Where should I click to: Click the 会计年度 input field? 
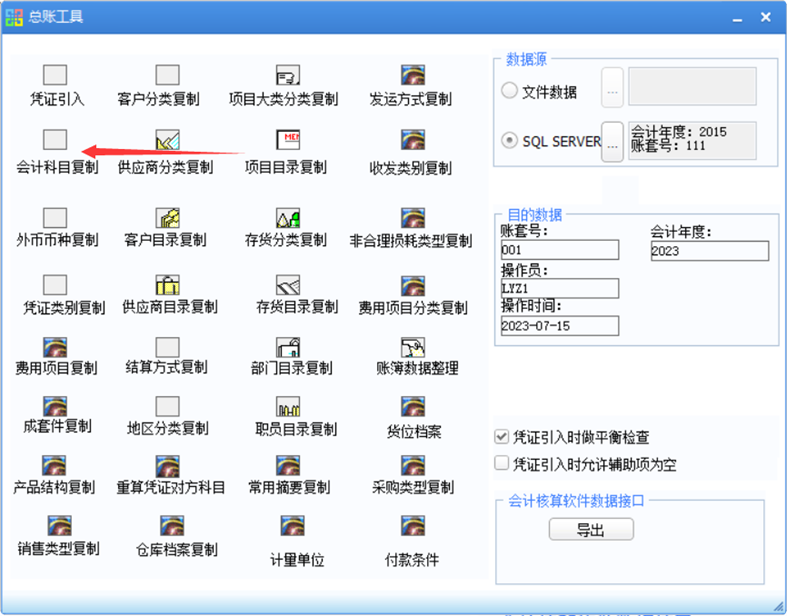click(x=710, y=251)
